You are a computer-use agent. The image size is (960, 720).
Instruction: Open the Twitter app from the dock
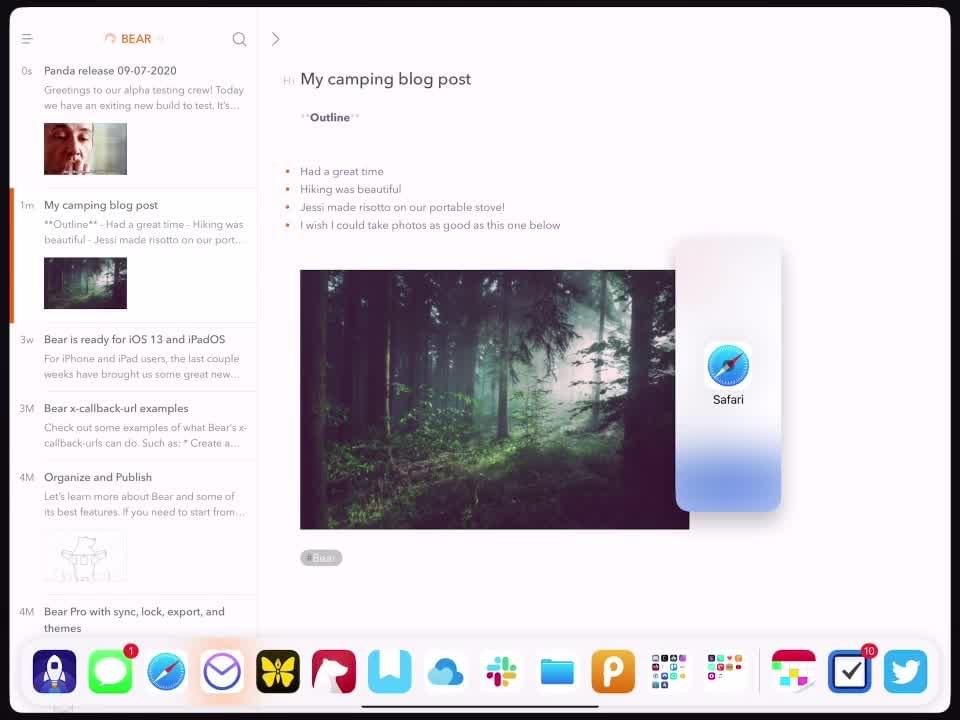[x=905, y=672]
